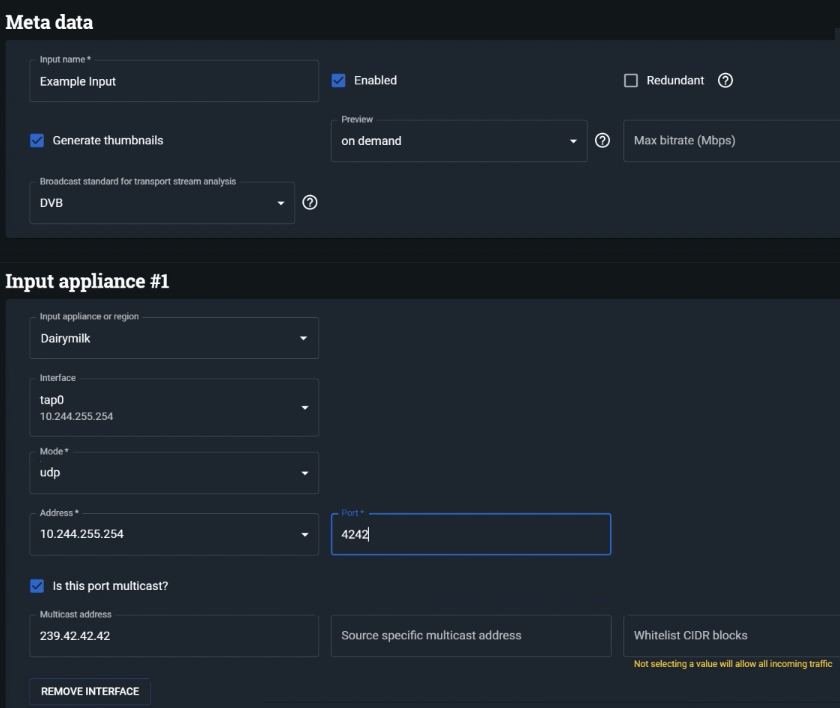Expand the Address 10.244.255.254 dropdown
This screenshot has width=840, height=708.
[x=174, y=535]
